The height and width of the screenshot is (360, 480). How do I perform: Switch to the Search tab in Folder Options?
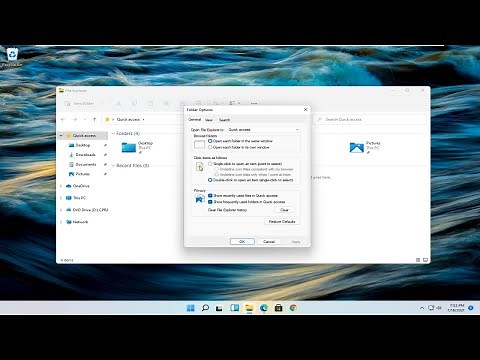tap(224, 120)
